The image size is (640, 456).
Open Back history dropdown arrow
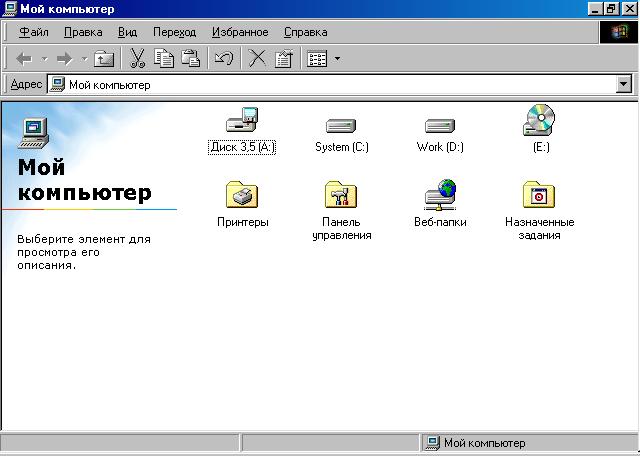click(44, 59)
